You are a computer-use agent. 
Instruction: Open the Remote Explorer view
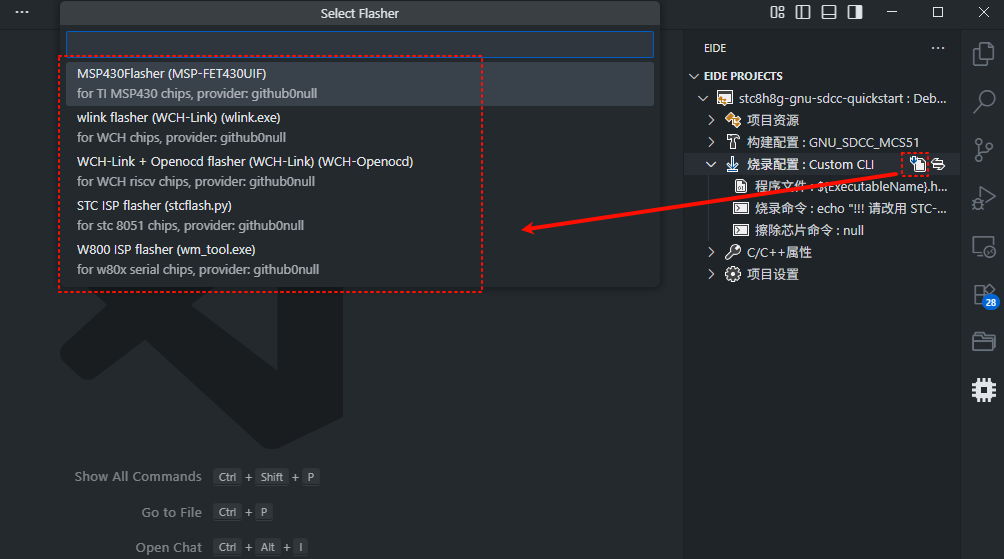984,247
